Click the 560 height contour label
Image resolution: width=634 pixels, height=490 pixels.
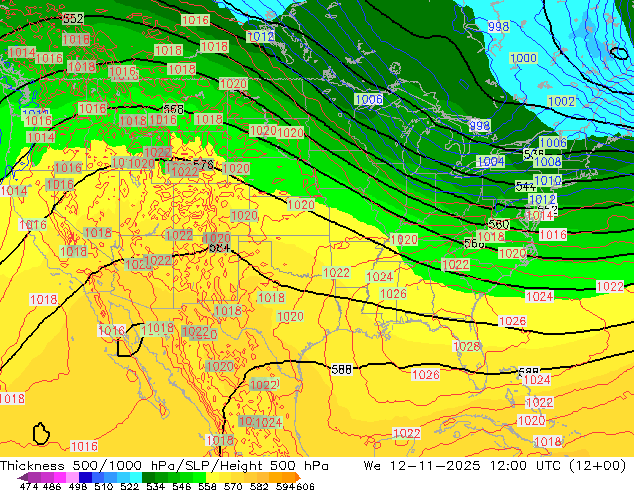[x=499, y=224]
